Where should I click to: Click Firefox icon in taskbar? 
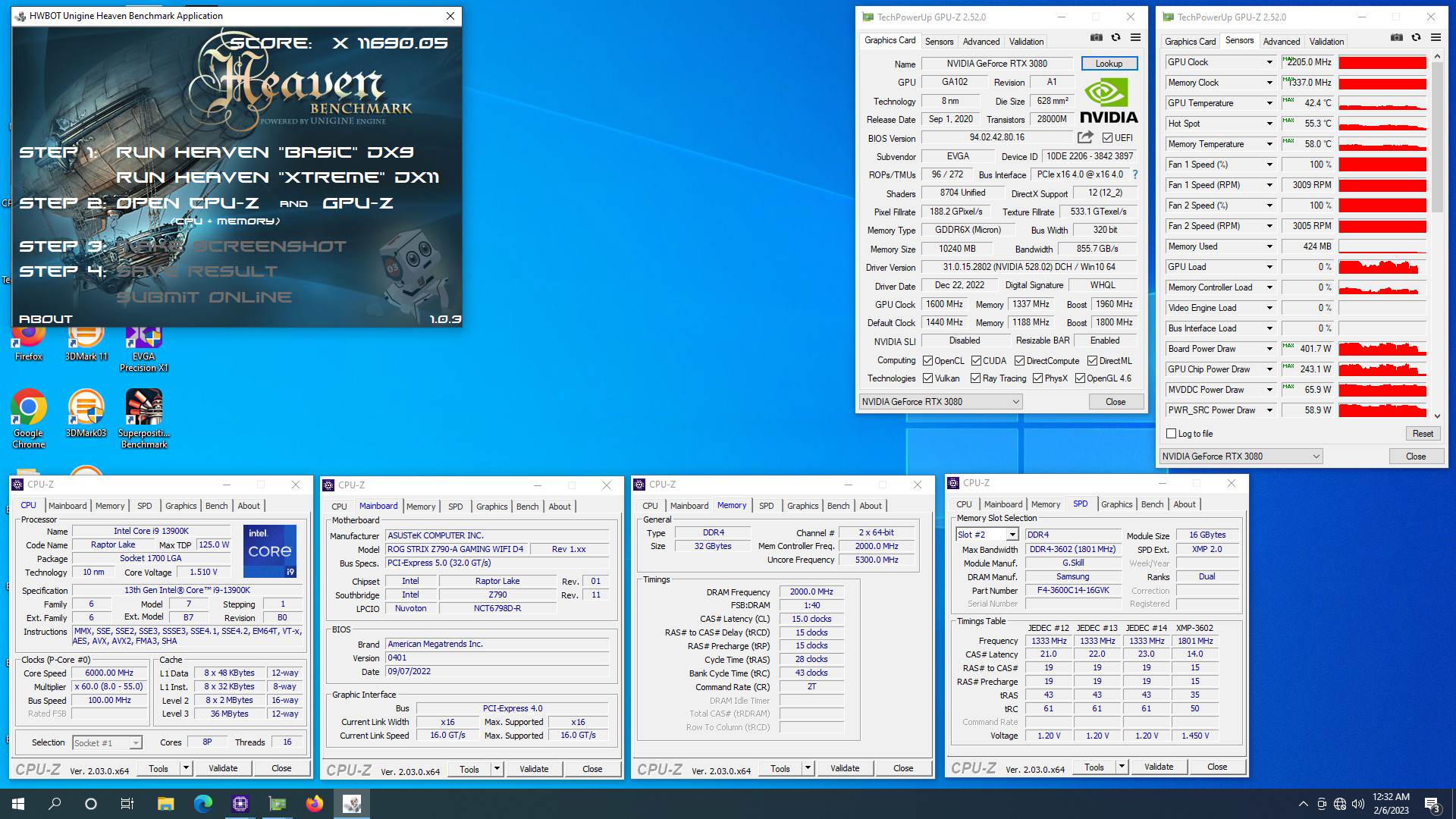(314, 804)
